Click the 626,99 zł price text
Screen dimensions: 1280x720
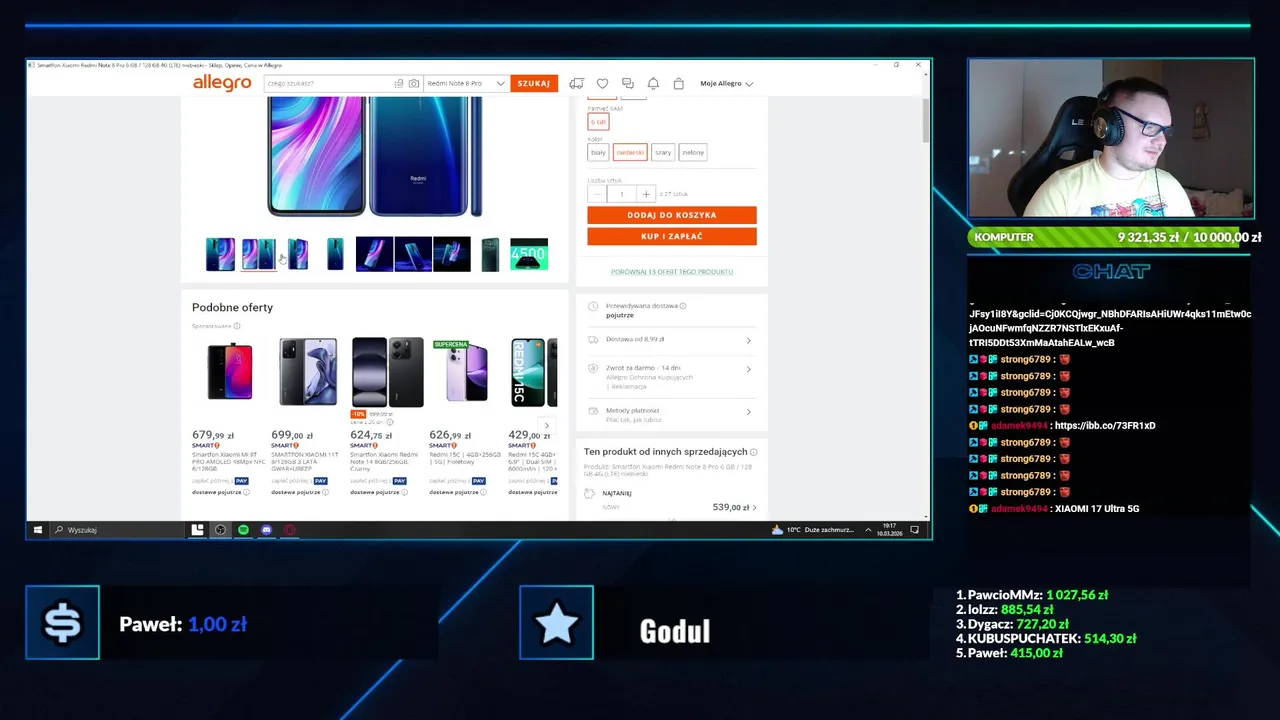450,435
